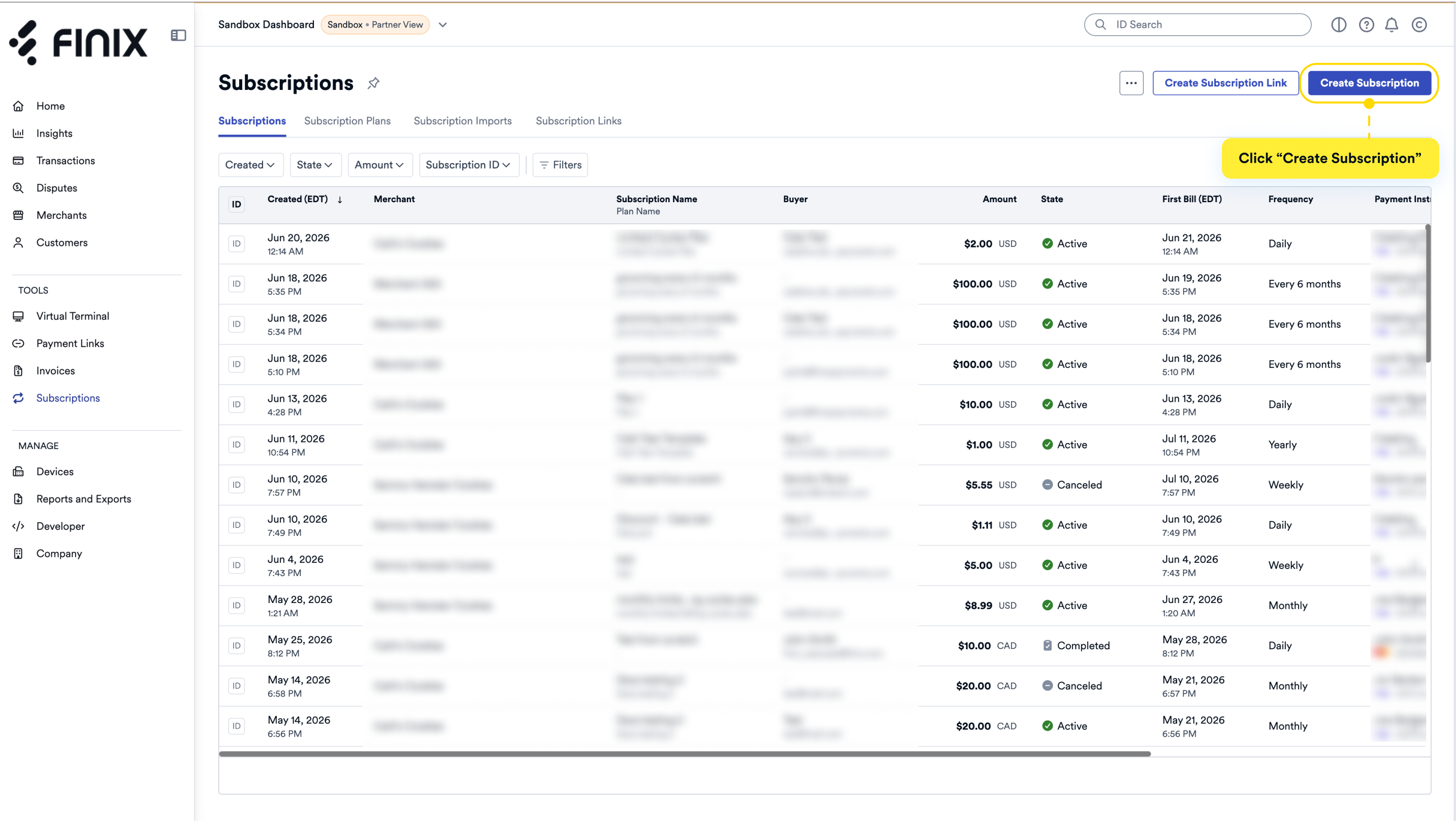1456x823 pixels.
Task: Click the Sandbox Partner View badge
Action: pos(375,24)
